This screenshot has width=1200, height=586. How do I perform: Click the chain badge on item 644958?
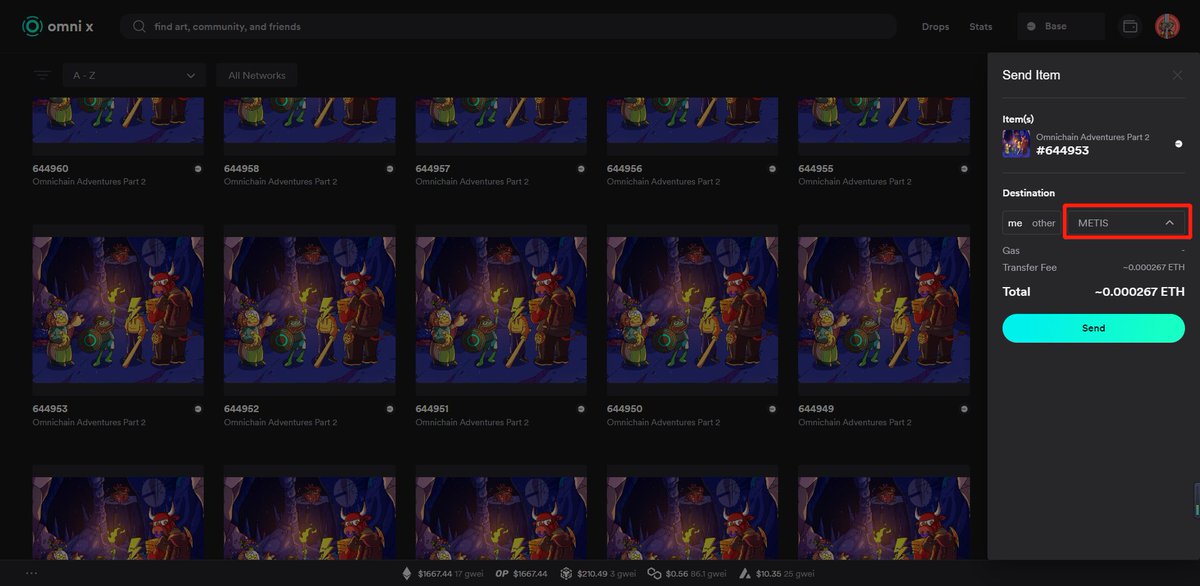coord(389,169)
